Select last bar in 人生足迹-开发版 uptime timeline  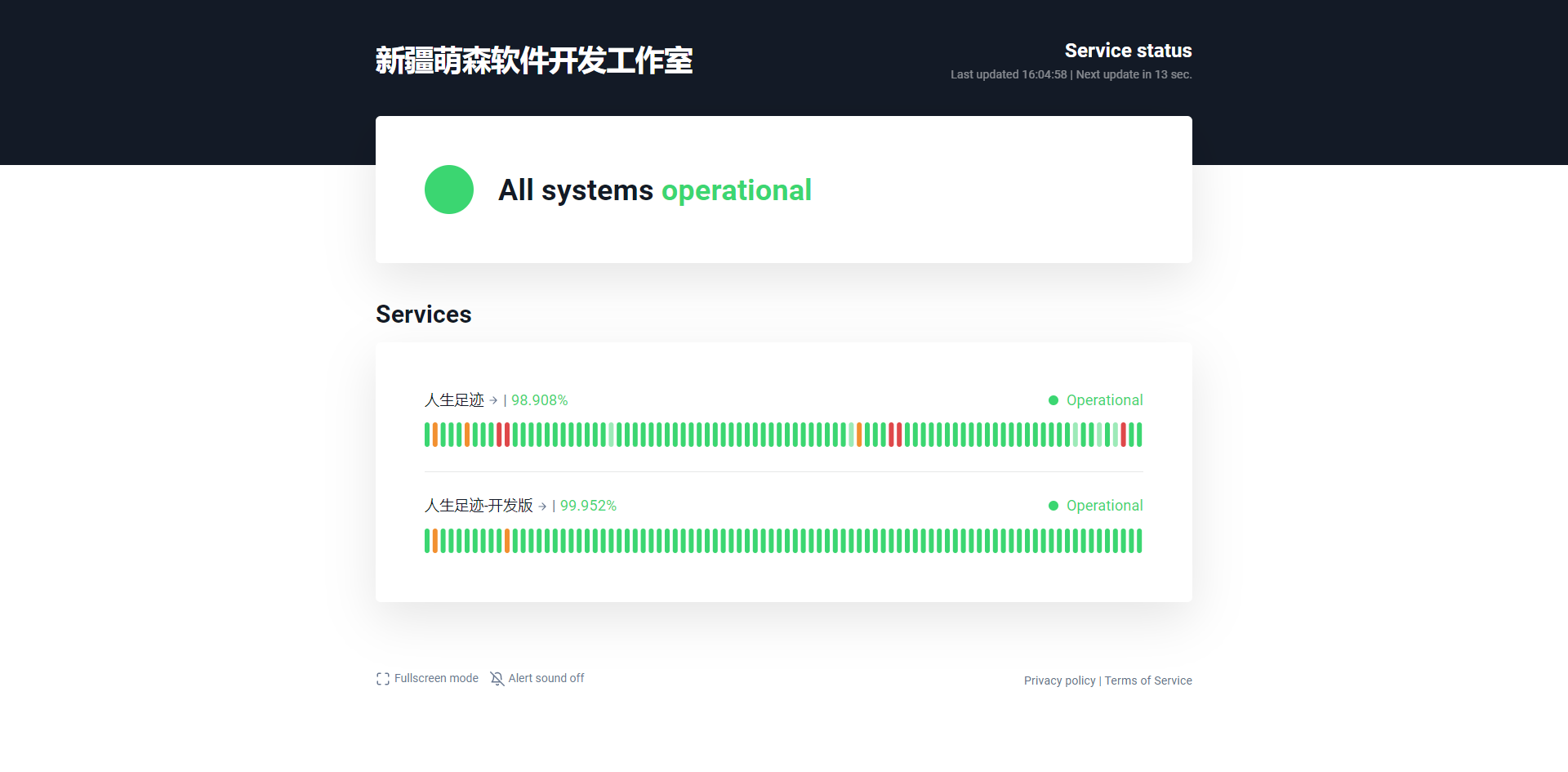coord(1139,541)
